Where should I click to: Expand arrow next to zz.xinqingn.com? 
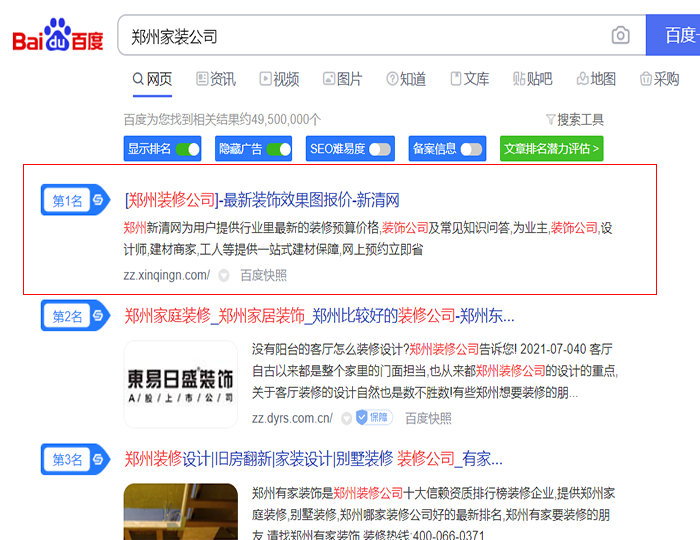(x=224, y=276)
